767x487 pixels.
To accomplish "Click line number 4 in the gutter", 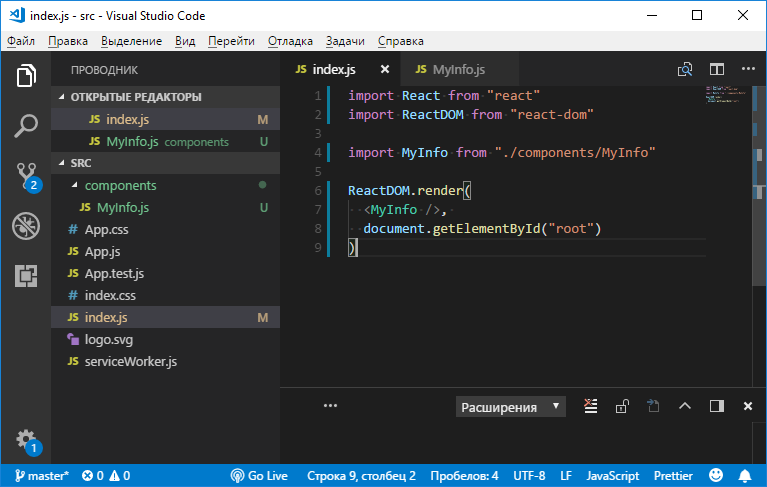I will [x=317, y=153].
